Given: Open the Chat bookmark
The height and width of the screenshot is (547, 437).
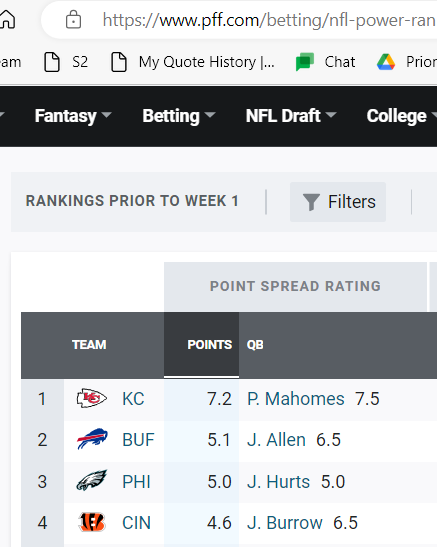Looking at the screenshot, I should point(325,62).
